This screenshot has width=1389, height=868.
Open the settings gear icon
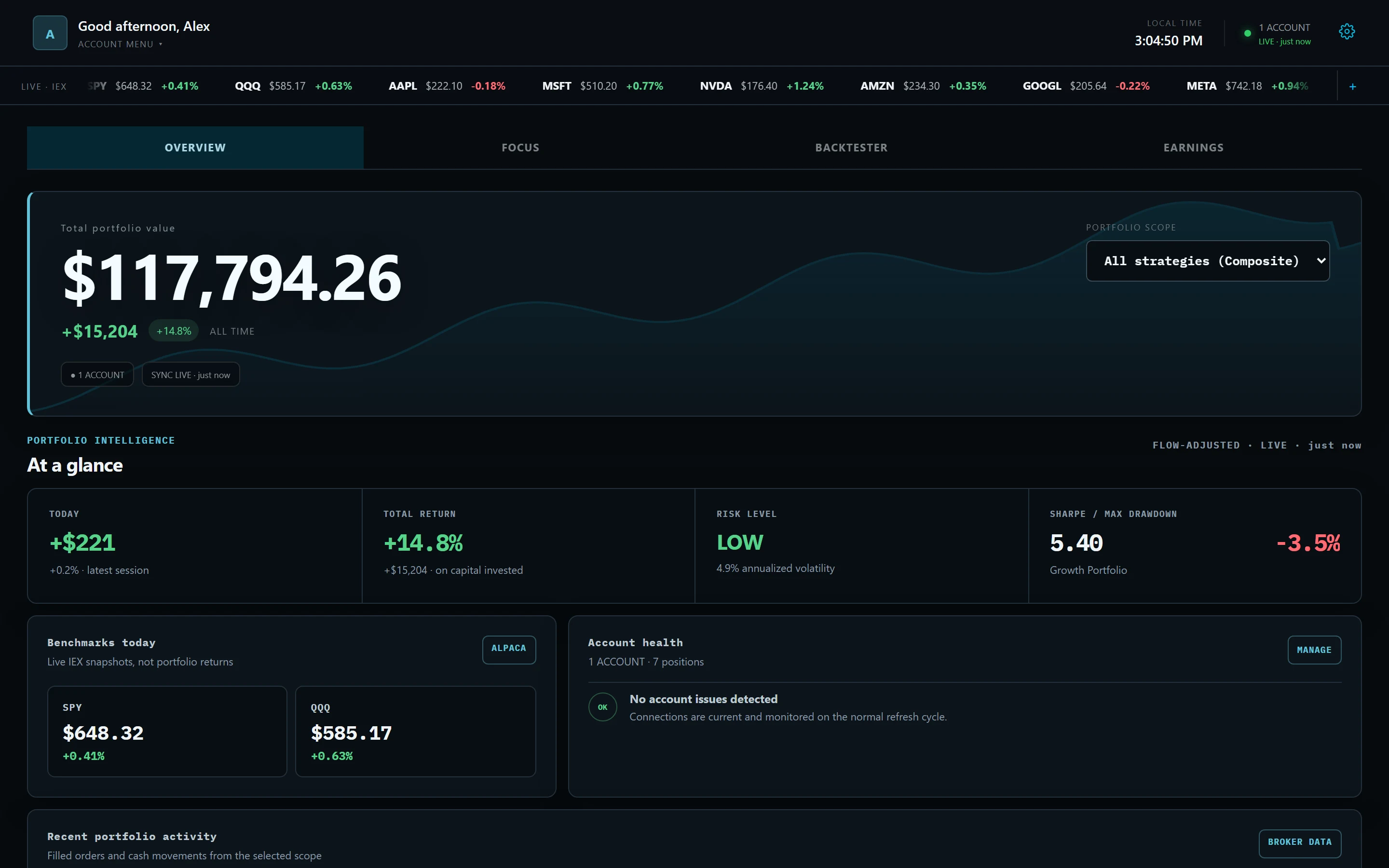pyautogui.click(x=1347, y=31)
